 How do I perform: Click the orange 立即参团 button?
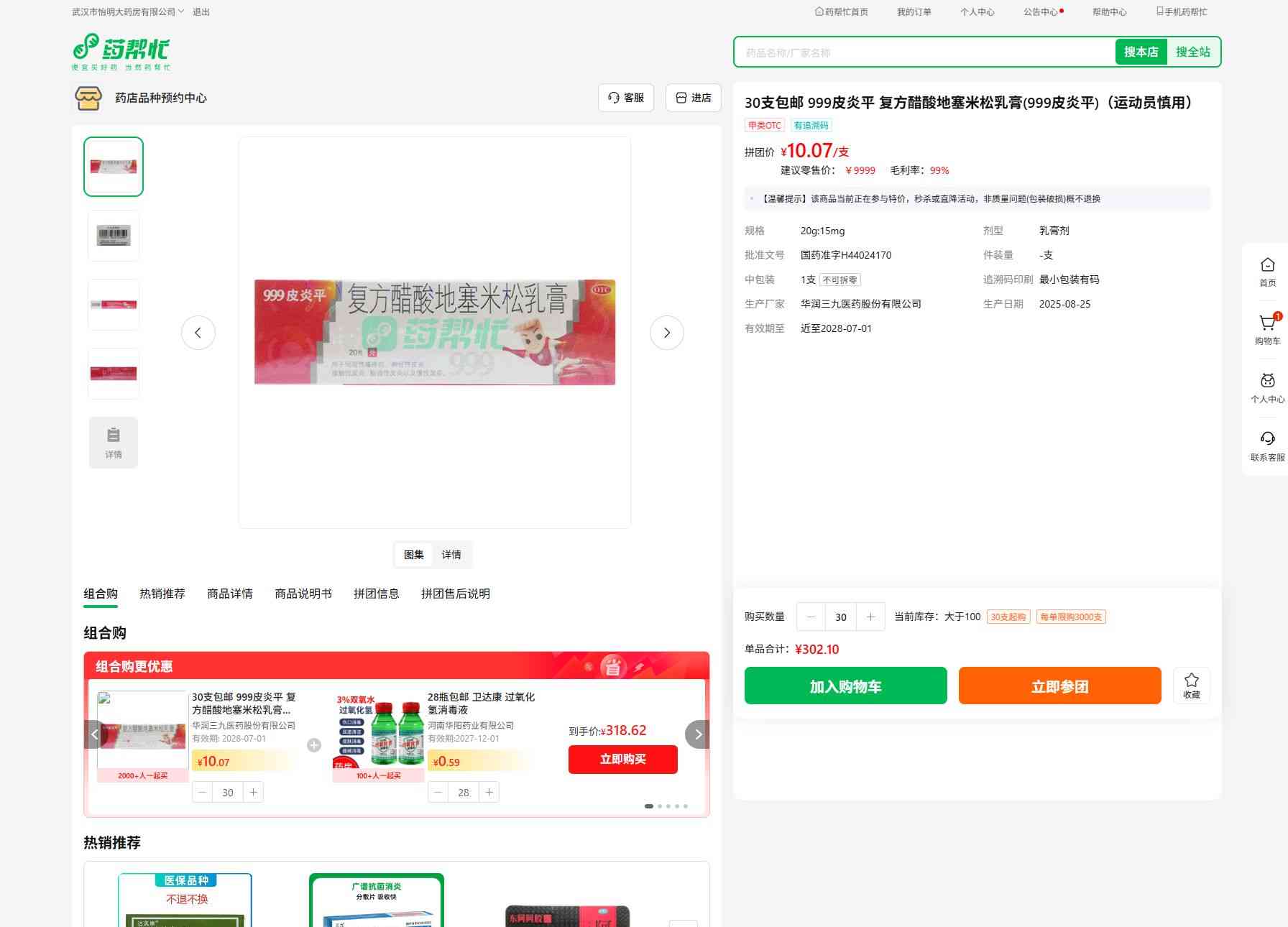click(x=1059, y=686)
